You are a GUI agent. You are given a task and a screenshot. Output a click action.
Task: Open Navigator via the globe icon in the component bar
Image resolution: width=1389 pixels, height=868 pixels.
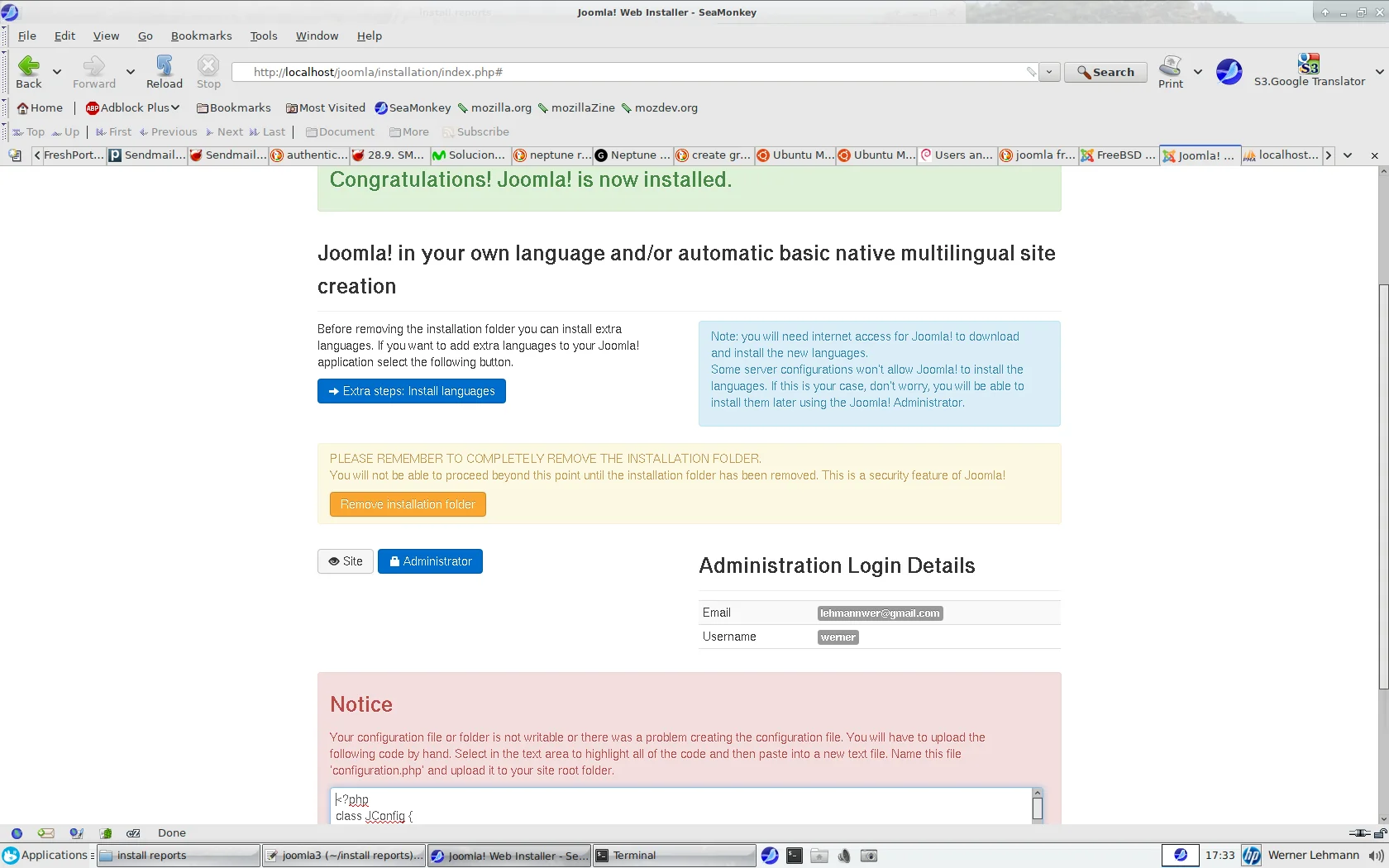pos(17,832)
